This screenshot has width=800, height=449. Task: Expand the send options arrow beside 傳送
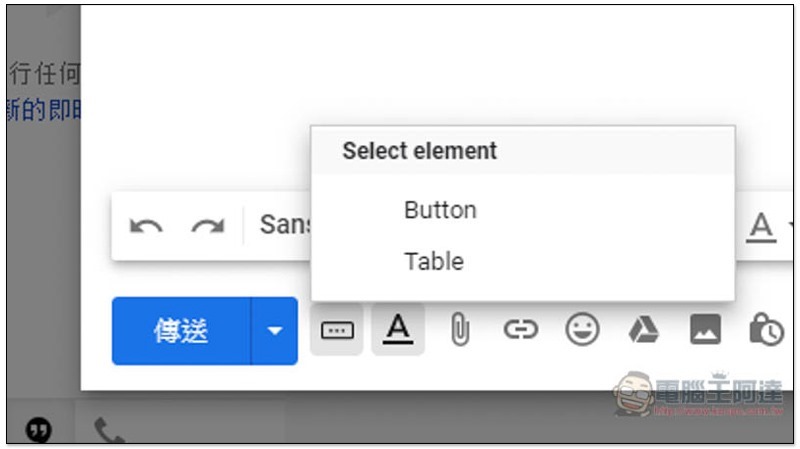point(274,330)
